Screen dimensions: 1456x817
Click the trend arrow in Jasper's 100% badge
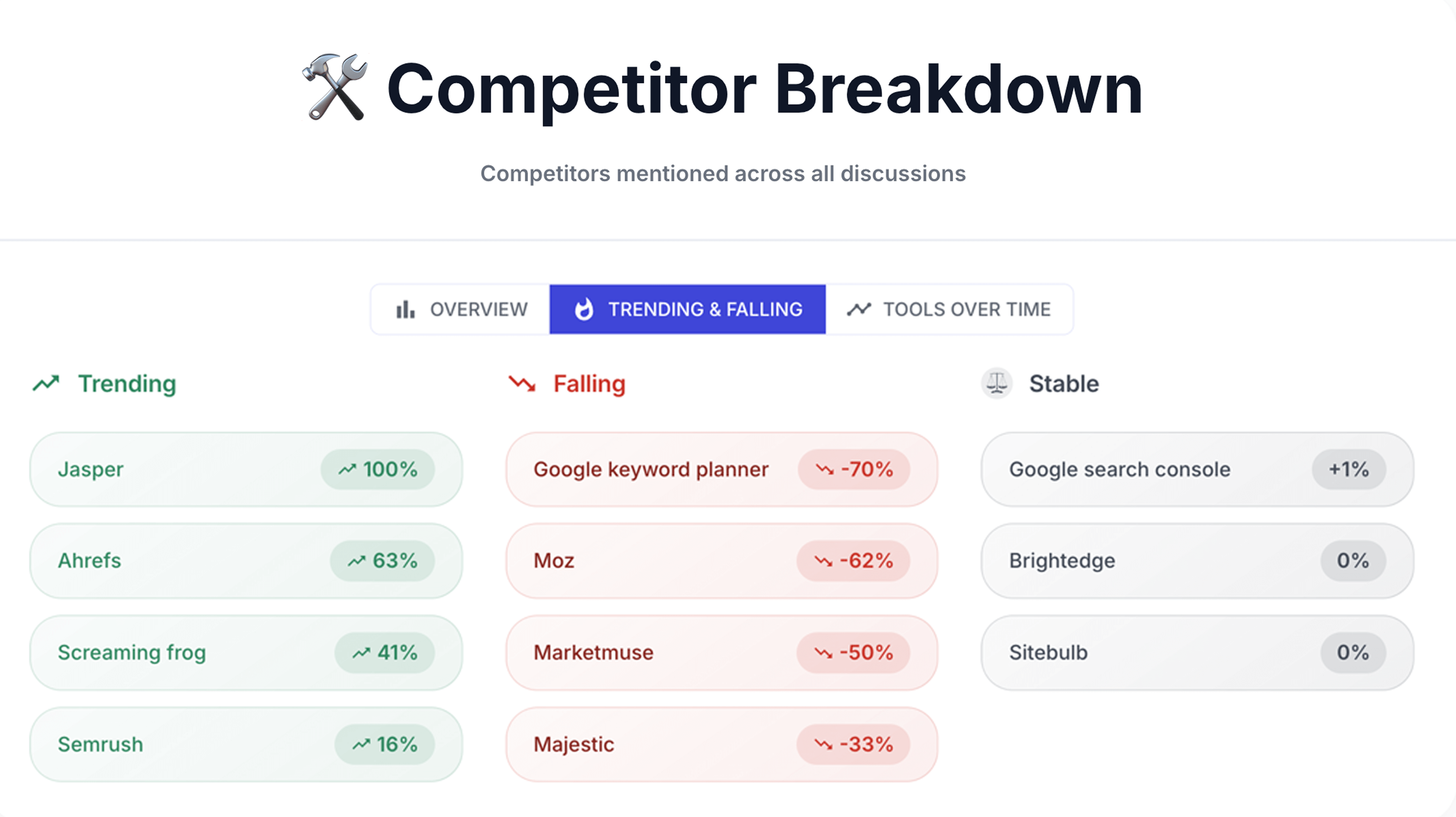tap(347, 469)
